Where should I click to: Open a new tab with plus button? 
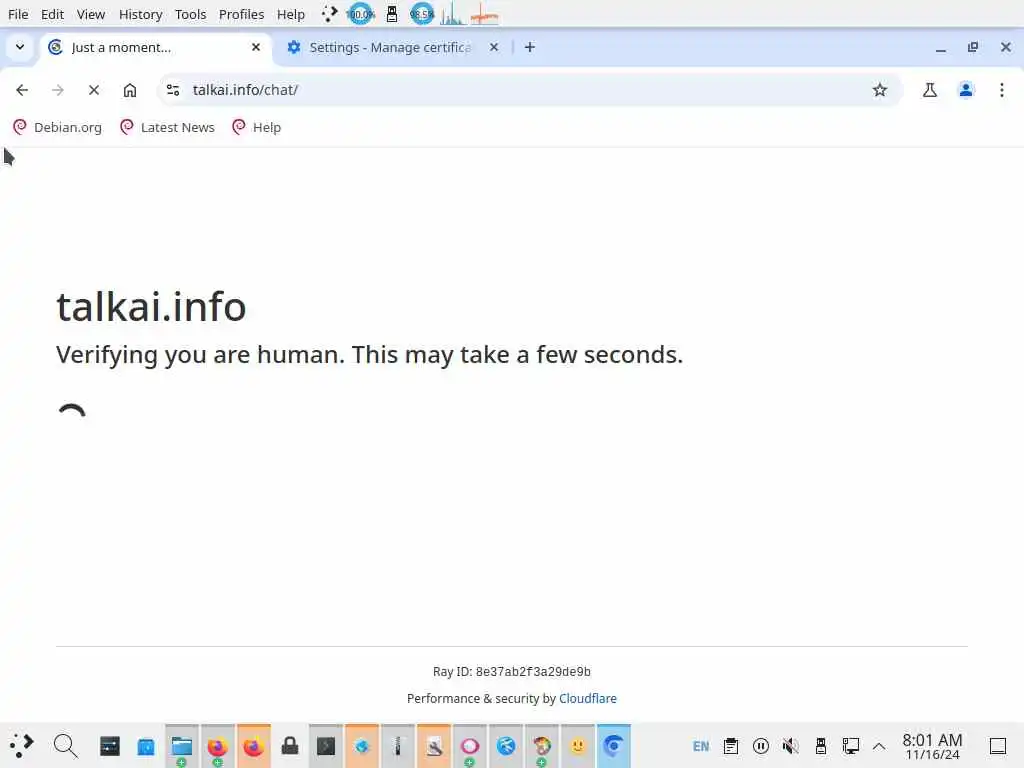pyautogui.click(x=530, y=47)
